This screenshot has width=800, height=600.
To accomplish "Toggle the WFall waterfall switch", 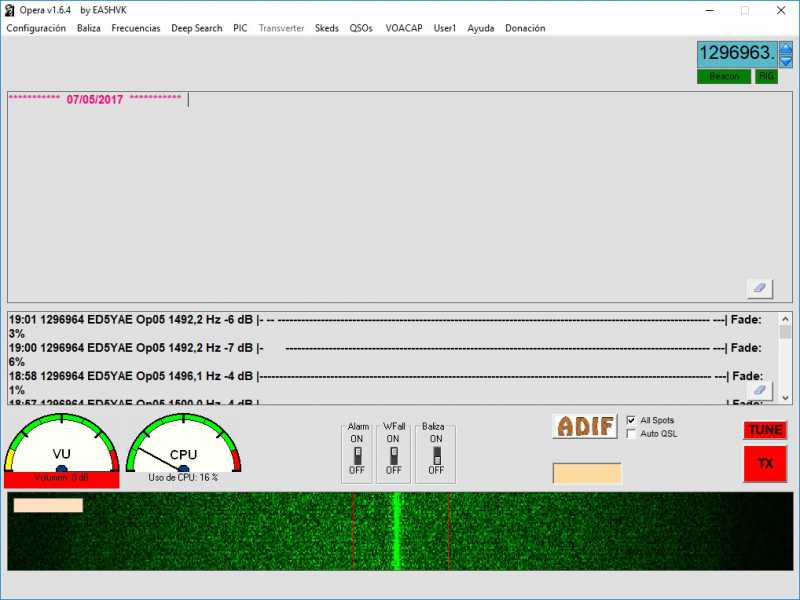I will [393, 454].
